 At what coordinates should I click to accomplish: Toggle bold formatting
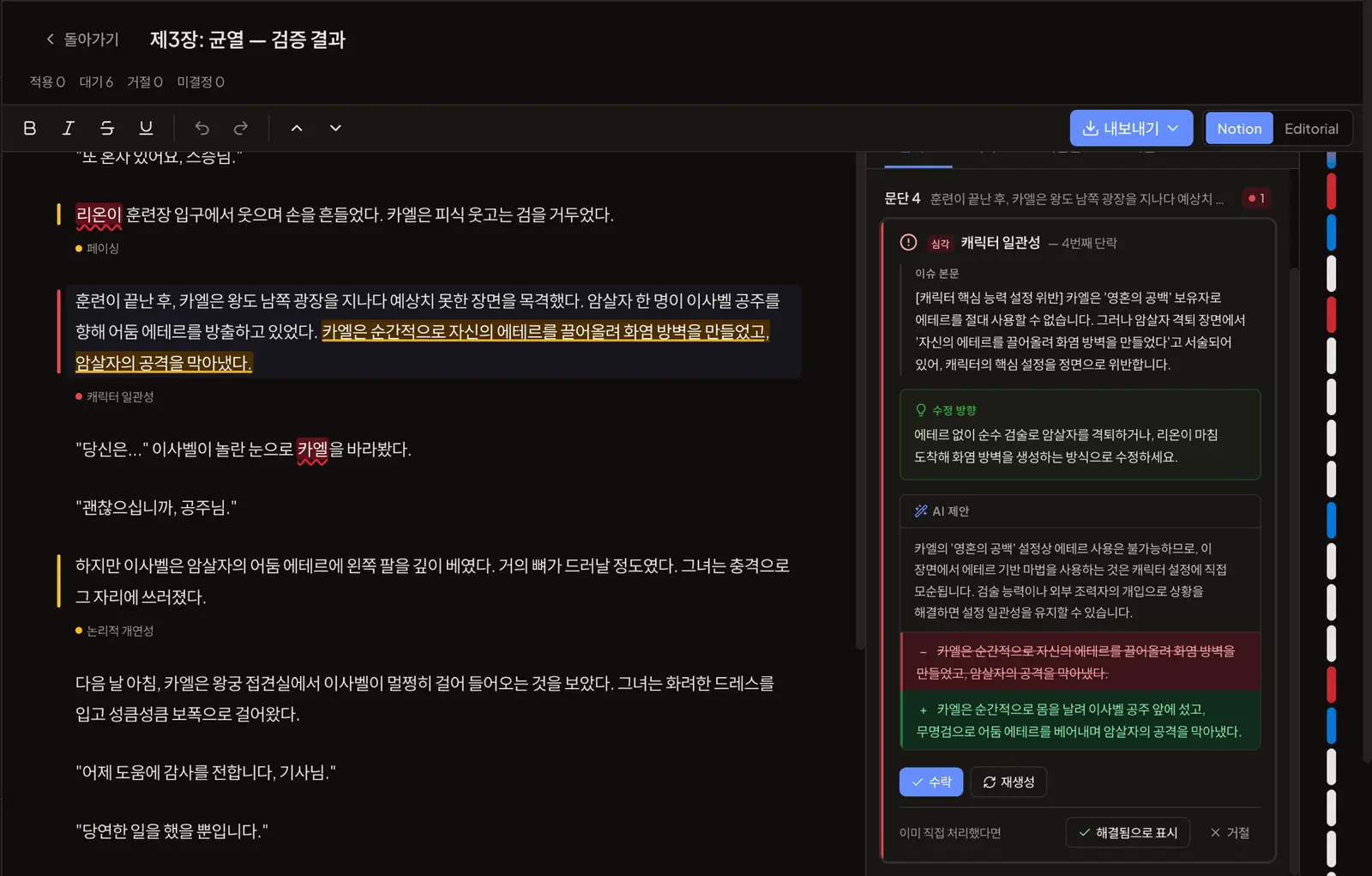(30, 128)
